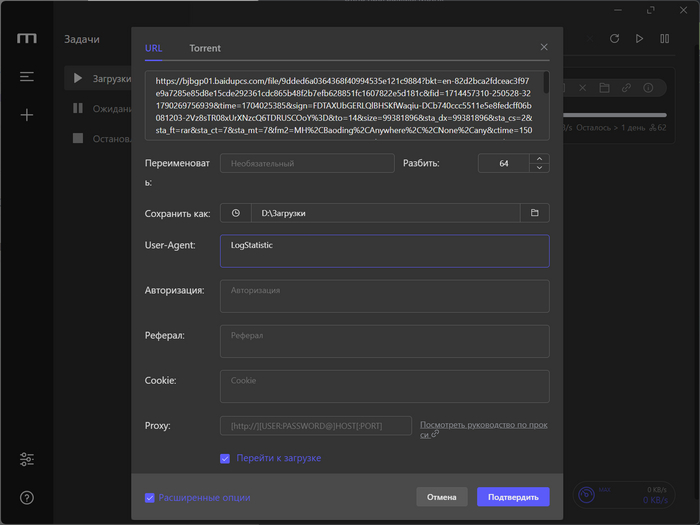Increase Разбить split value with up arrow
The width and height of the screenshot is (700, 525).
pyautogui.click(x=539, y=159)
